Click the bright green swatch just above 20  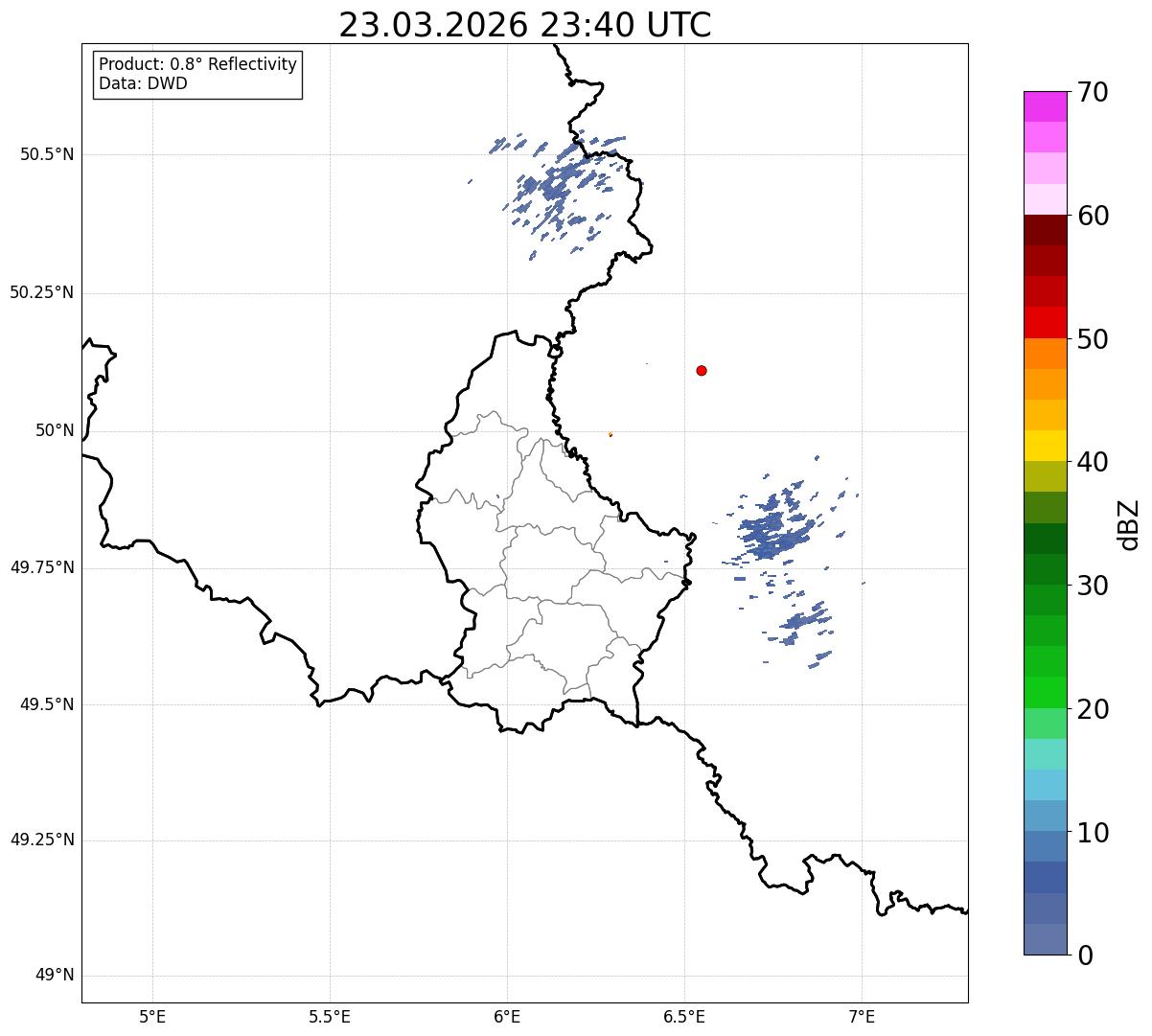[1045, 692]
